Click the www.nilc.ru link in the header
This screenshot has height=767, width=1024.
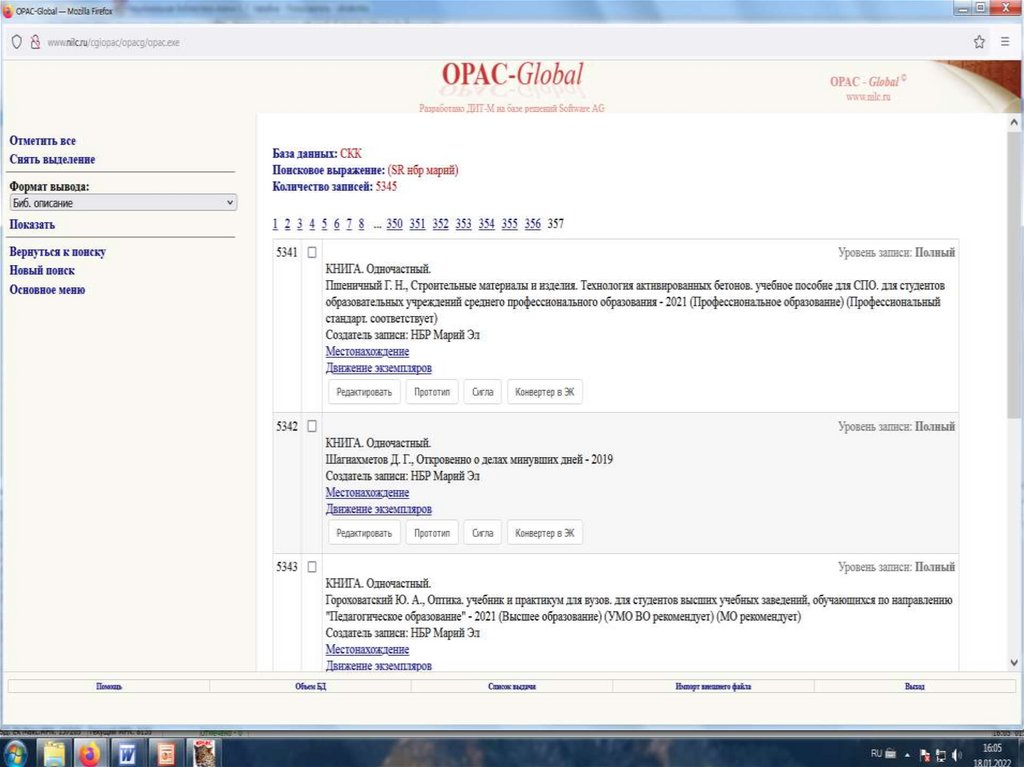pyautogui.click(x=868, y=97)
